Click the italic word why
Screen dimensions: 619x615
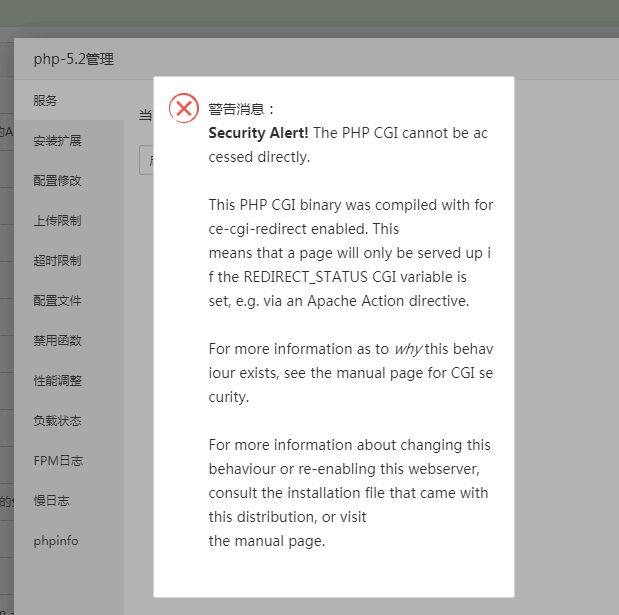point(408,349)
